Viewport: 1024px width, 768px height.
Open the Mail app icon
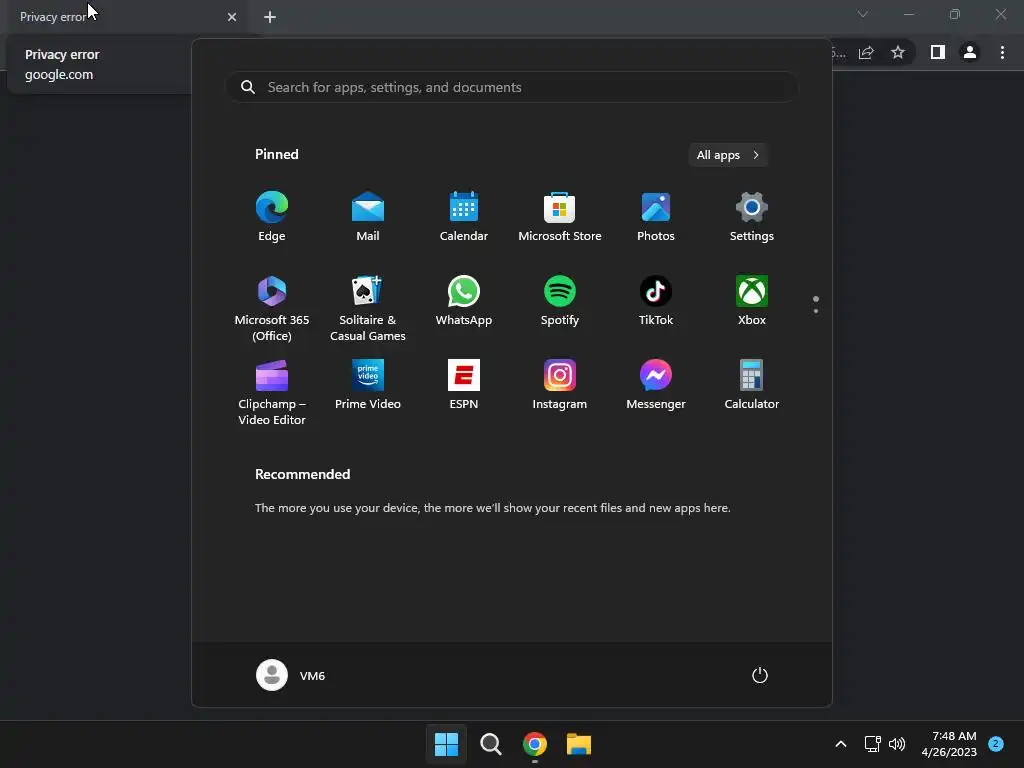tap(368, 216)
